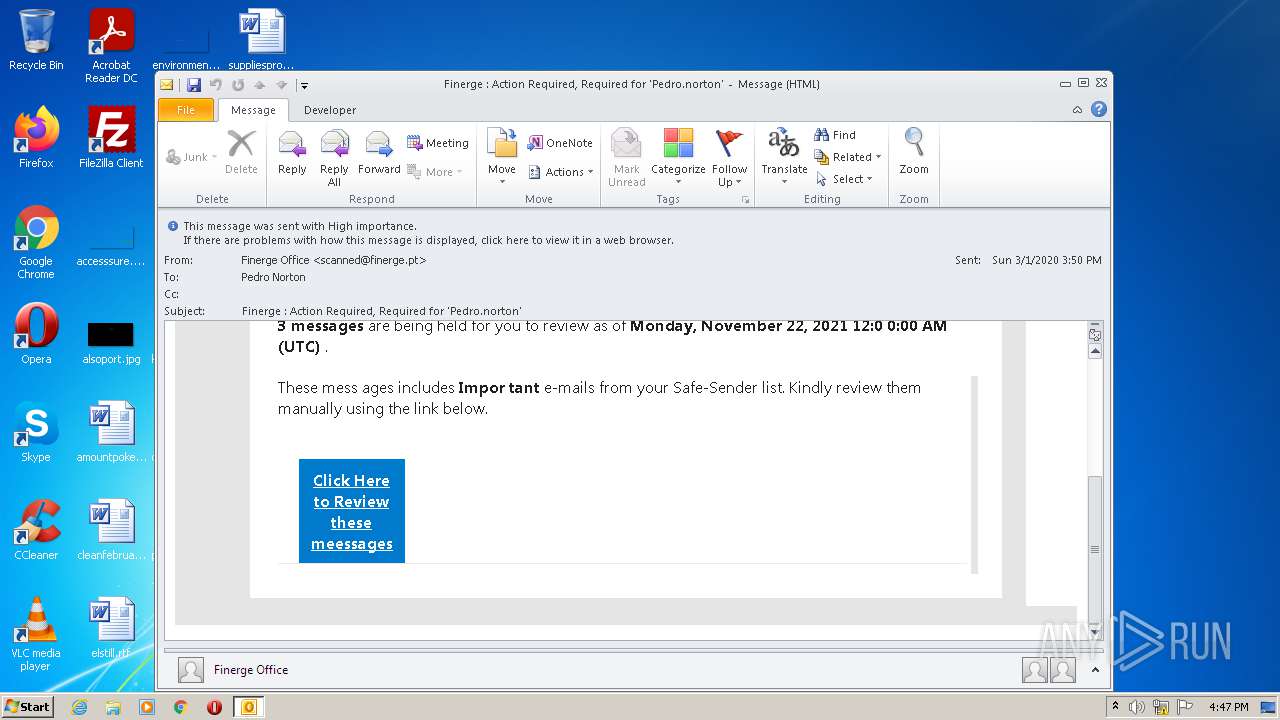The height and width of the screenshot is (720, 1280).
Task: Open the Windows Start menu
Action: [x=27, y=706]
